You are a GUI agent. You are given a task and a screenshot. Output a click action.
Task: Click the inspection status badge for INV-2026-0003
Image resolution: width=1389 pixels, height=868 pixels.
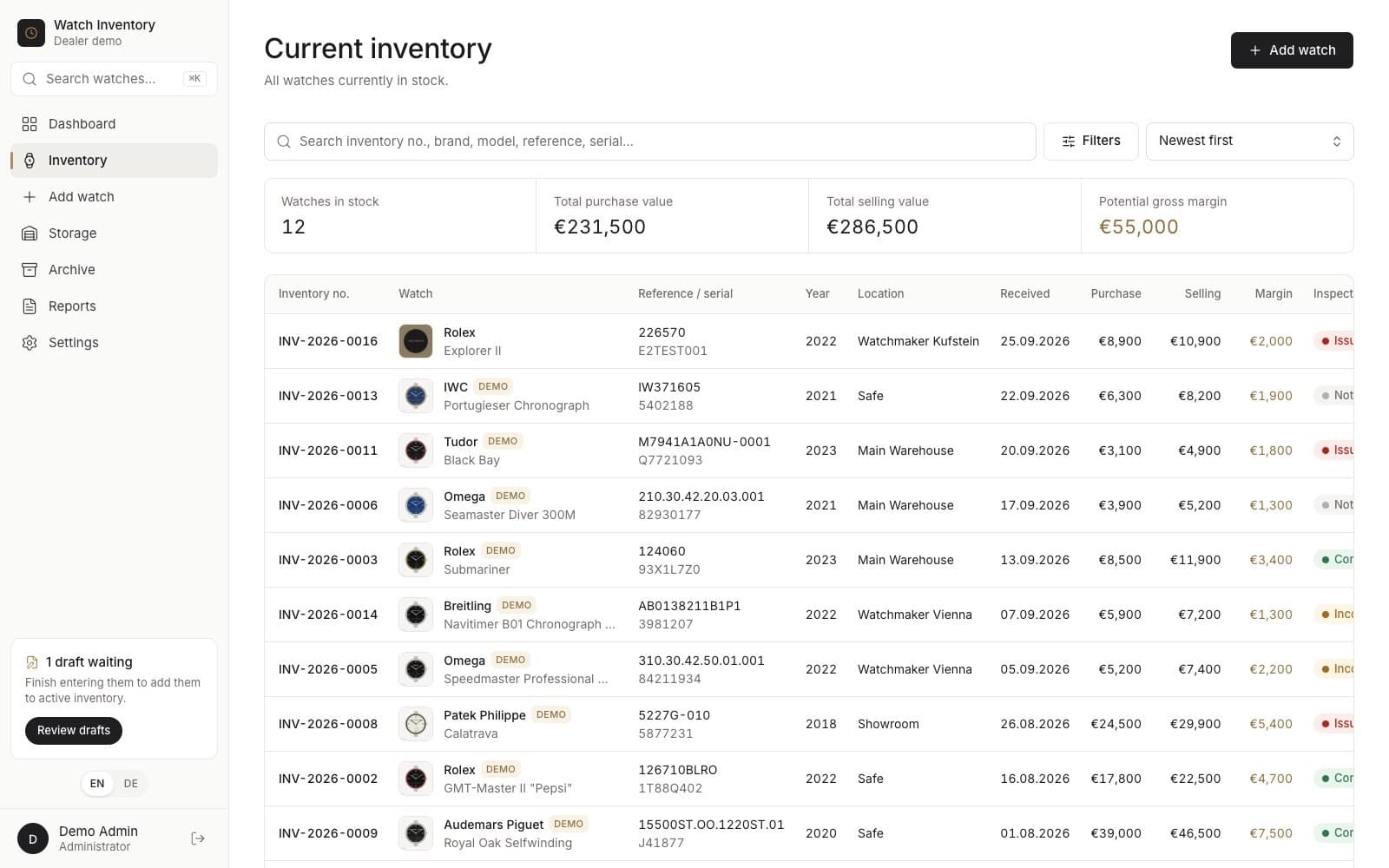pos(1334,560)
